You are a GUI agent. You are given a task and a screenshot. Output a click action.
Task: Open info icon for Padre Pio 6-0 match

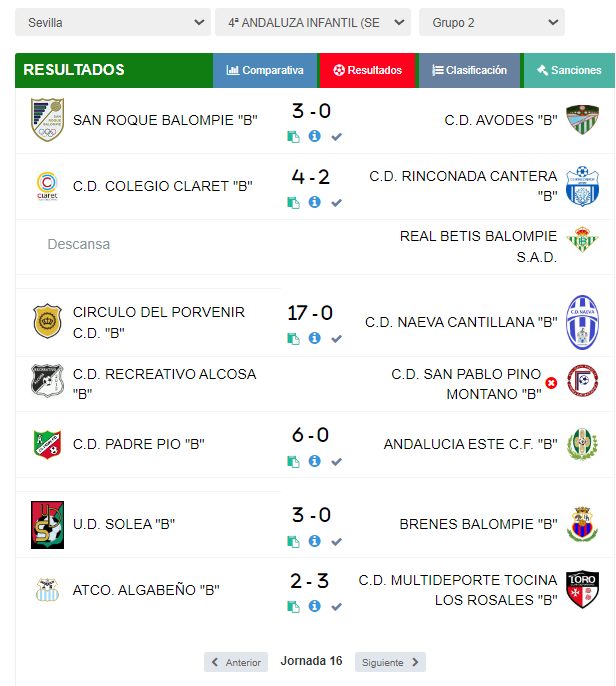tap(314, 461)
